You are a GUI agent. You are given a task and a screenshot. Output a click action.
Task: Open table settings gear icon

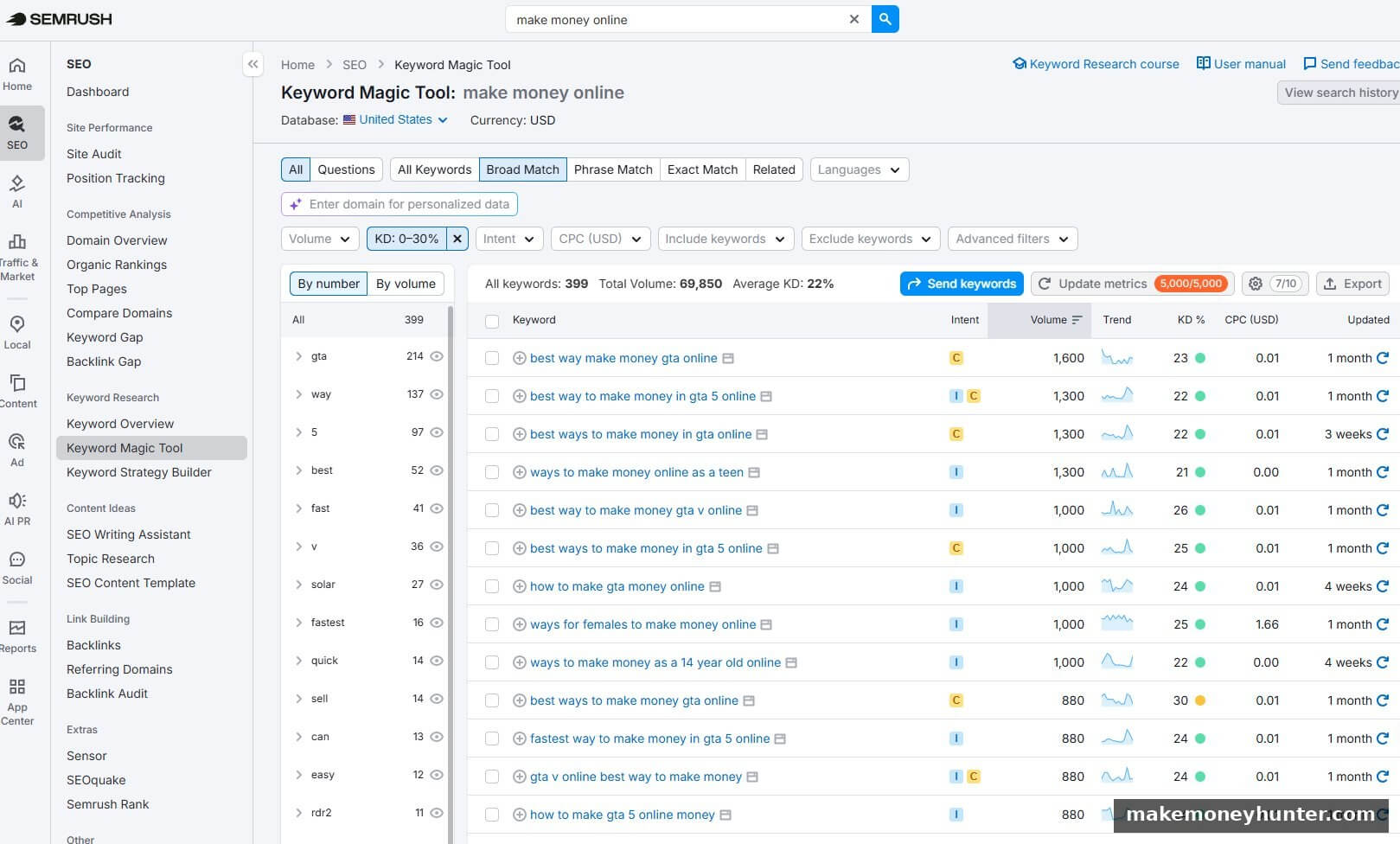point(1256,284)
